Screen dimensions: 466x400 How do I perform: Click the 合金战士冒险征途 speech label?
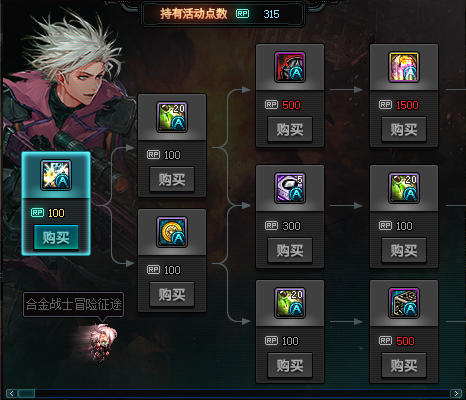pyautogui.click(x=74, y=304)
